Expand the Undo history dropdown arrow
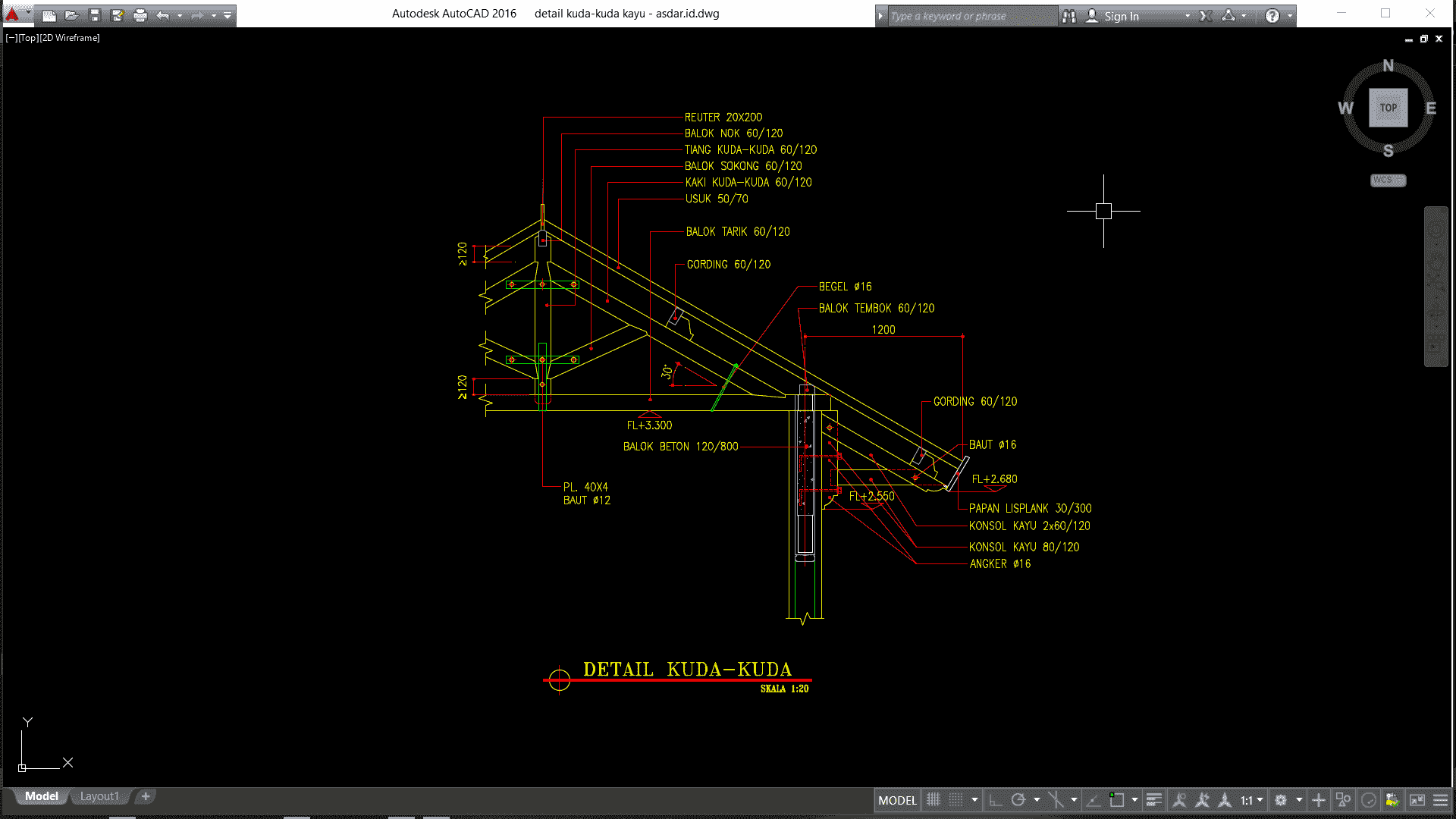Screen dimensions: 1456x819 (180, 15)
